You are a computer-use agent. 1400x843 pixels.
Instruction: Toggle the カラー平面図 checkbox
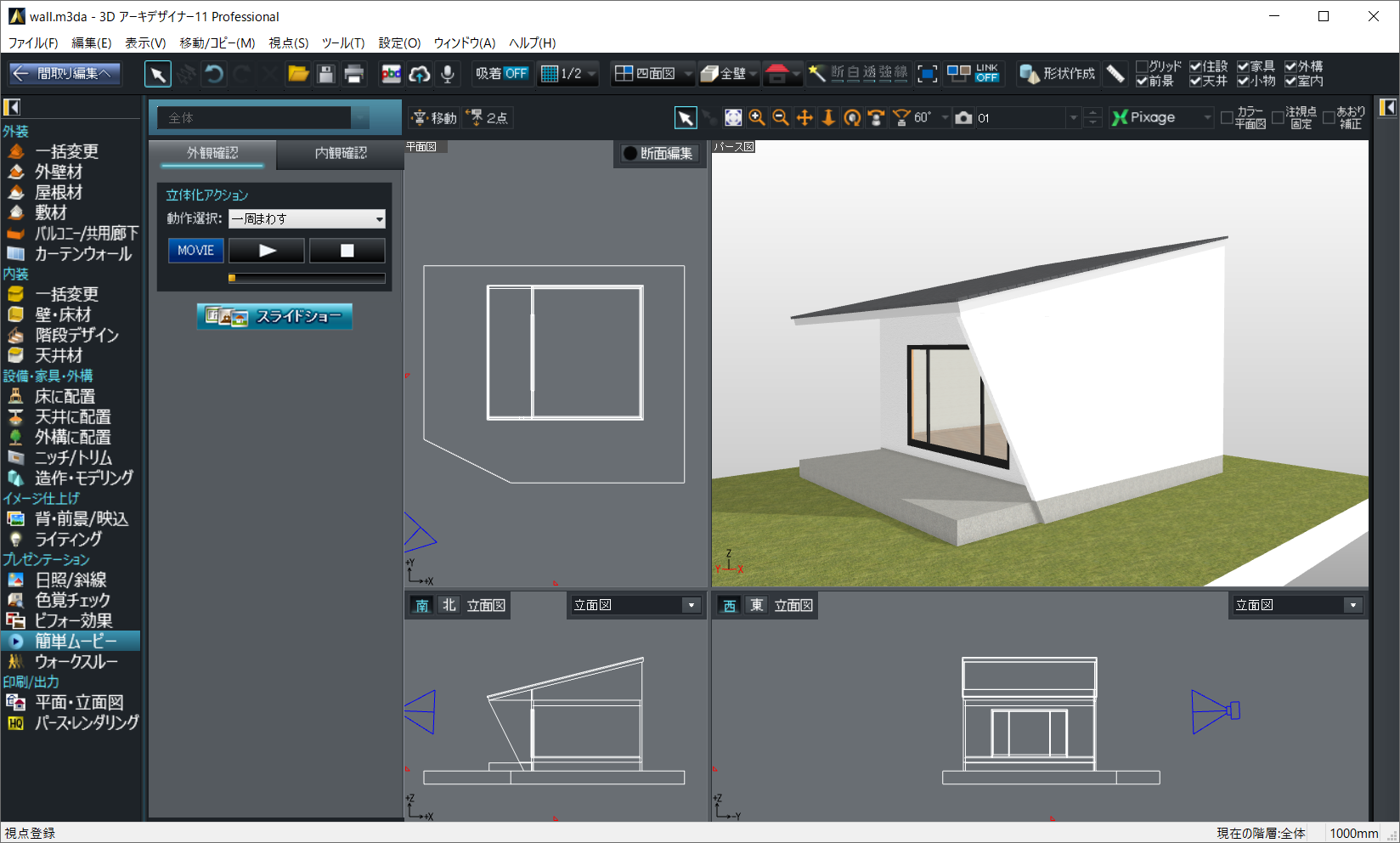point(1227,118)
